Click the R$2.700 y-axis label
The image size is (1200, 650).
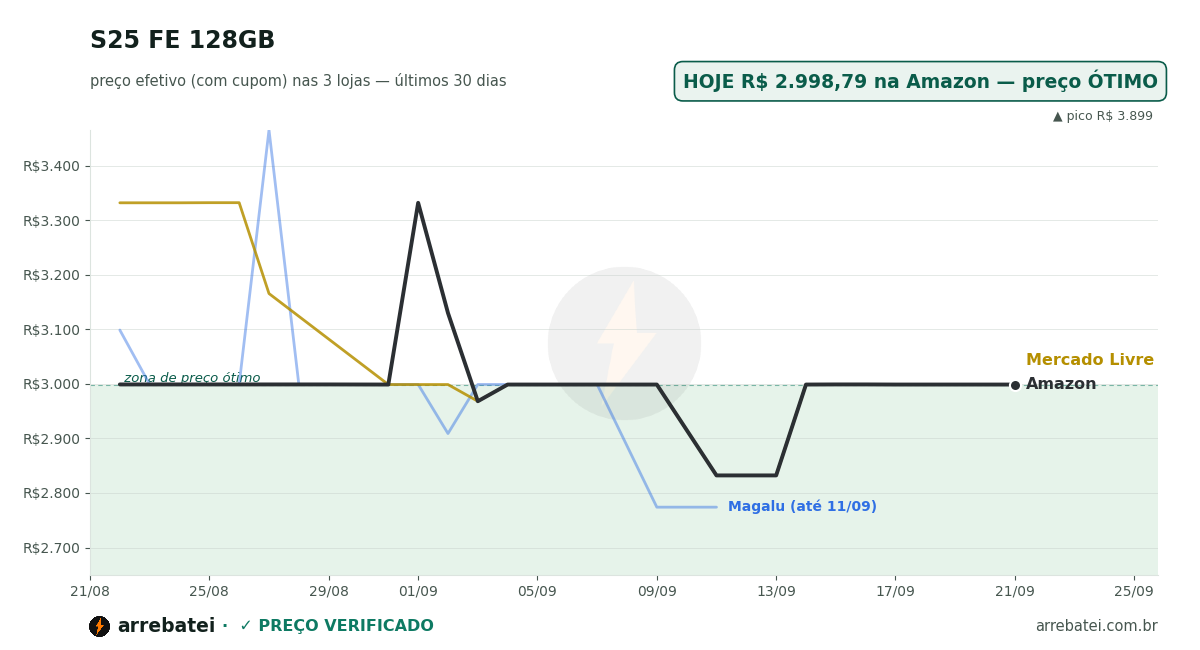pos(51,548)
